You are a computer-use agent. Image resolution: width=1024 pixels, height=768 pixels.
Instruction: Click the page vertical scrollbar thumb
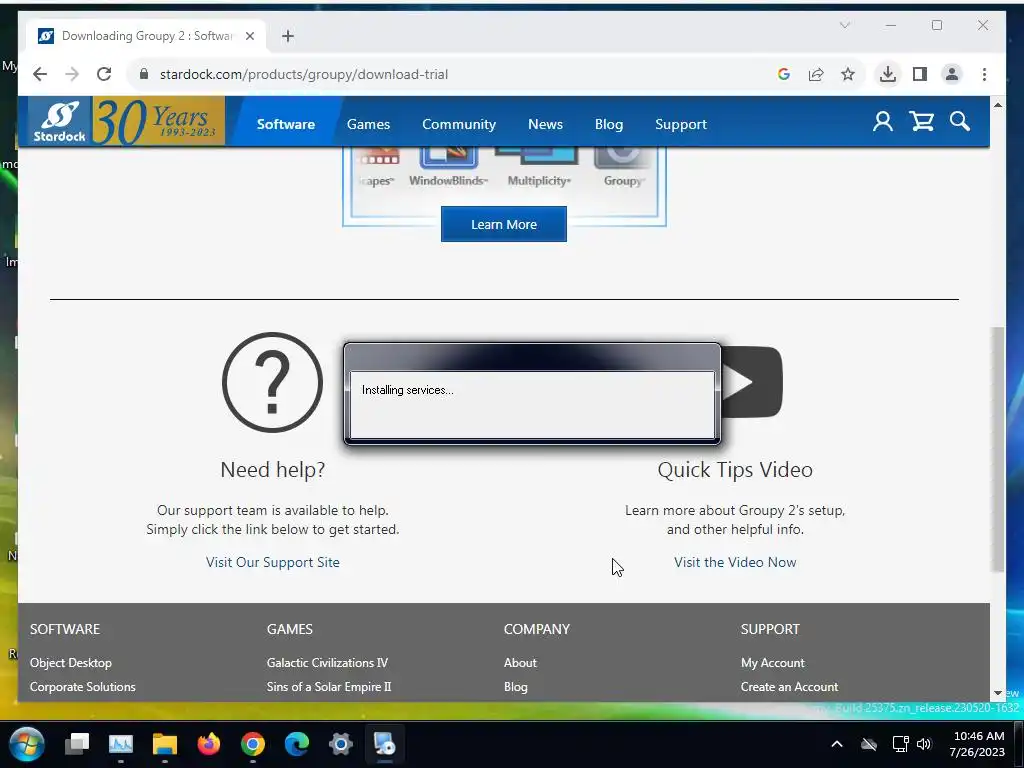coord(998,449)
